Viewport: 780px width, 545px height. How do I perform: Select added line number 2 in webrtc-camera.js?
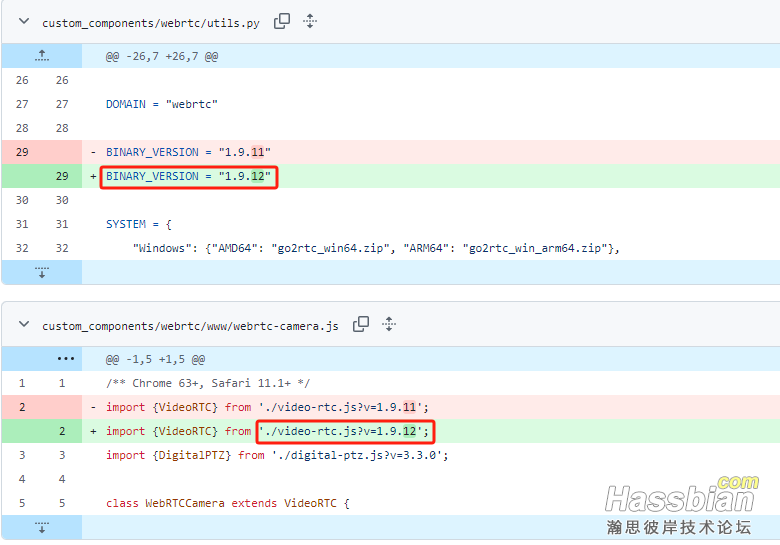62,431
